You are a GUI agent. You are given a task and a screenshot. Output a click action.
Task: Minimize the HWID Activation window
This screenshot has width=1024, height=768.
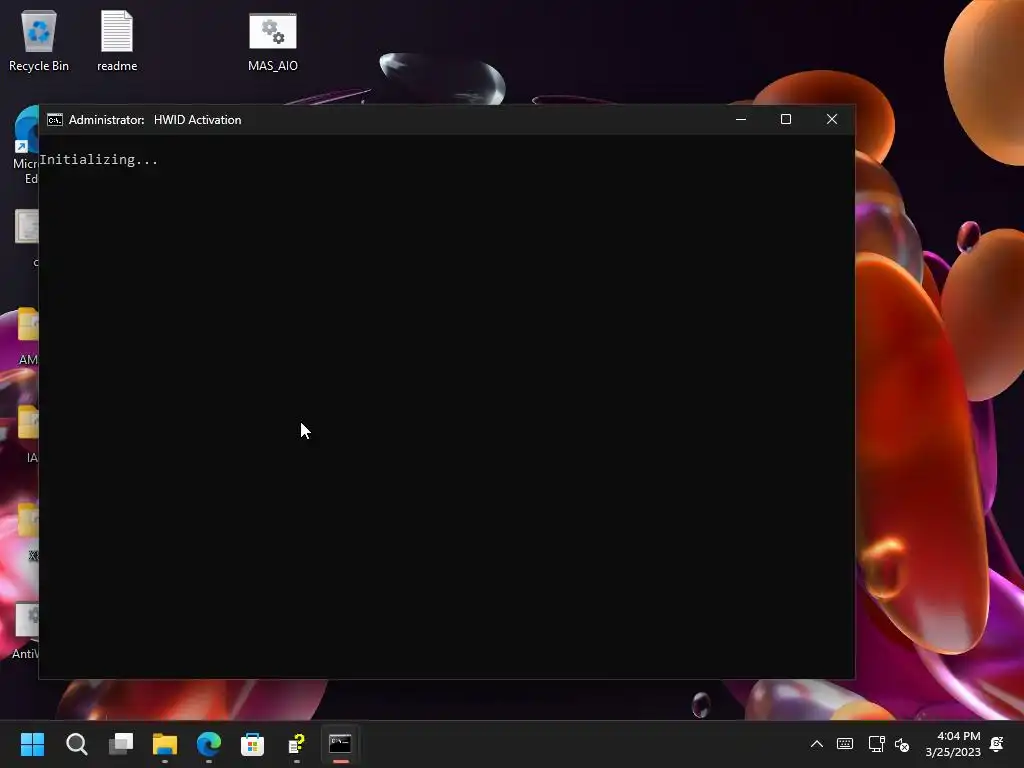[x=741, y=120]
